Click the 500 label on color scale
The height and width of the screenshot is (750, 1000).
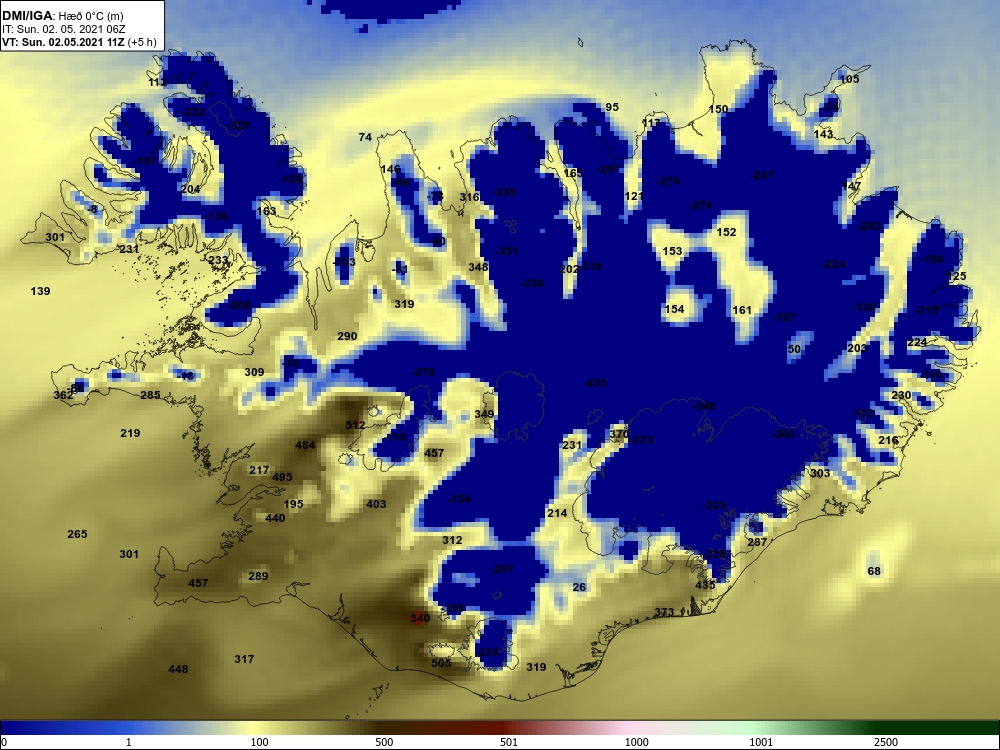pyautogui.click(x=384, y=742)
